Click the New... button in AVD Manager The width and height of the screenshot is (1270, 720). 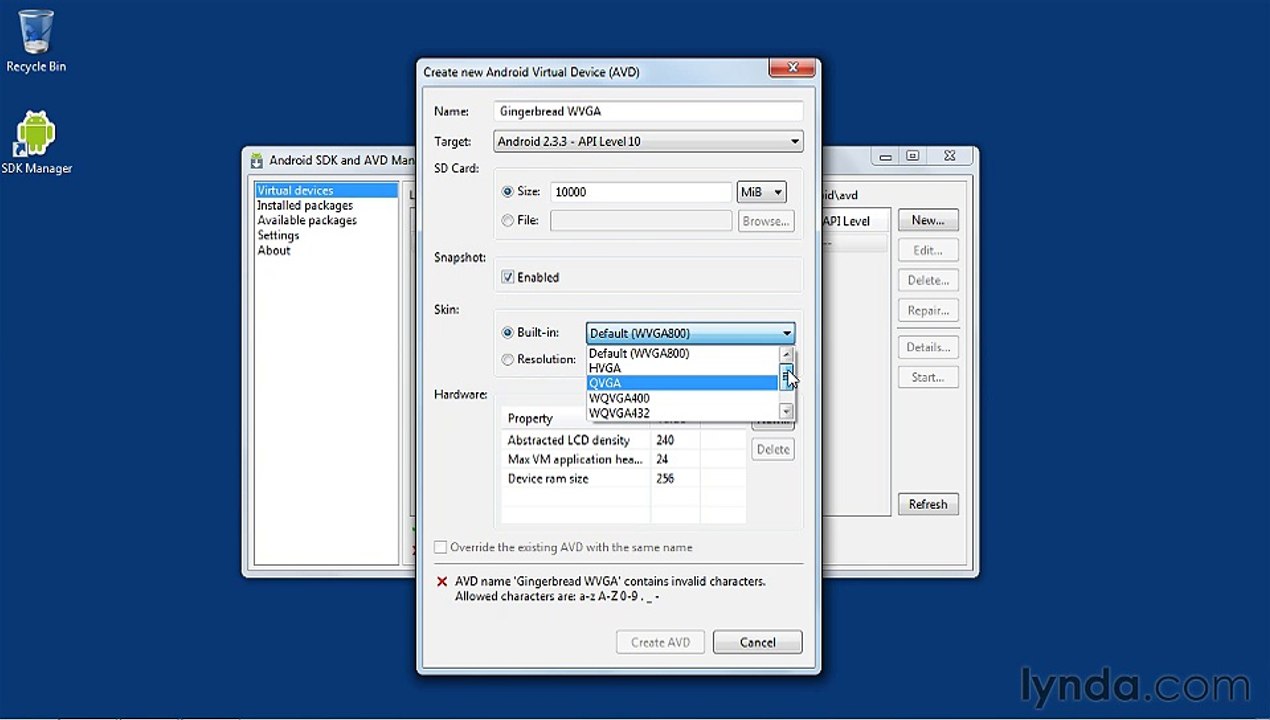point(928,220)
